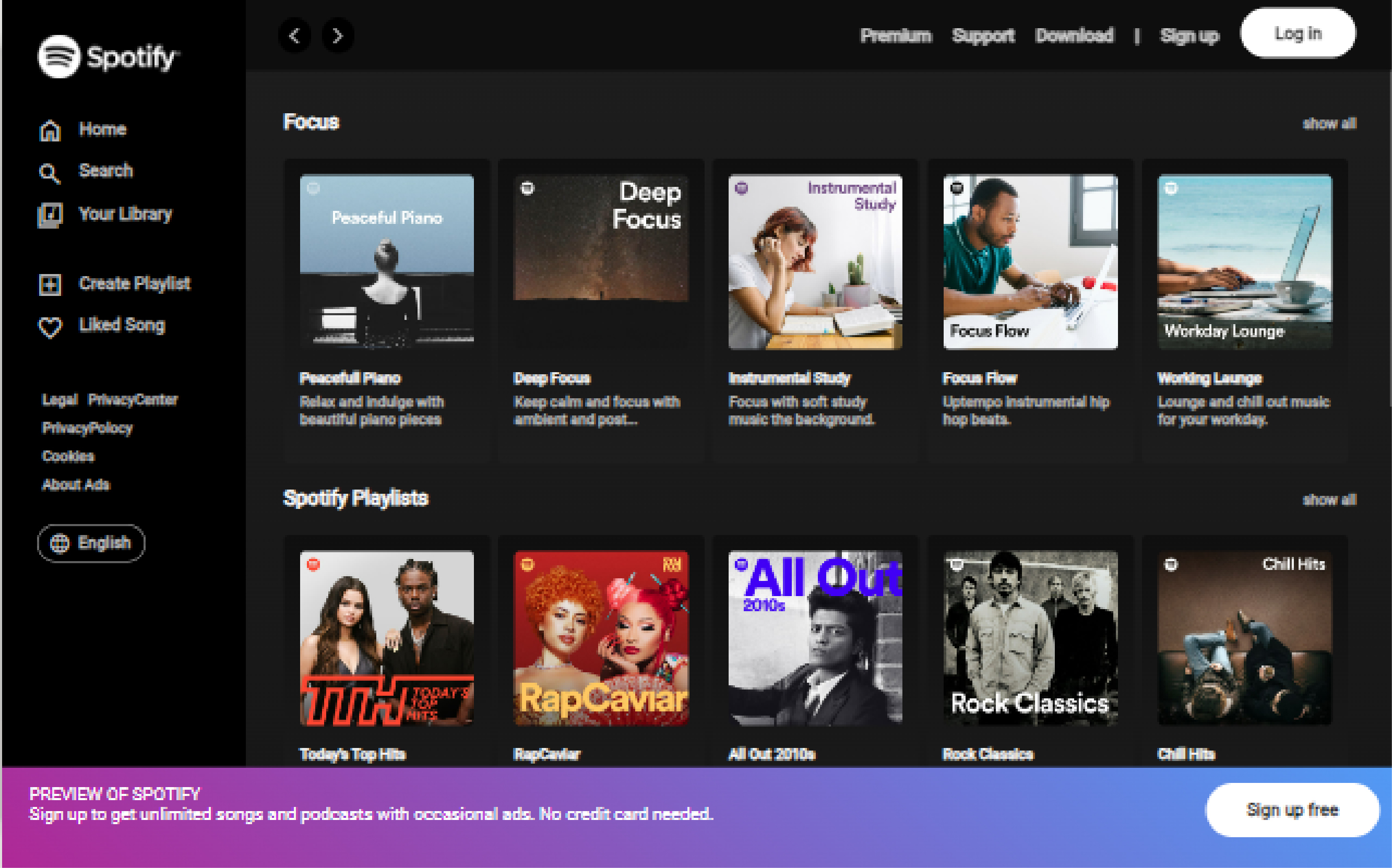The width and height of the screenshot is (1392, 868).
Task: Open the Support menu item
Action: pyautogui.click(x=983, y=35)
